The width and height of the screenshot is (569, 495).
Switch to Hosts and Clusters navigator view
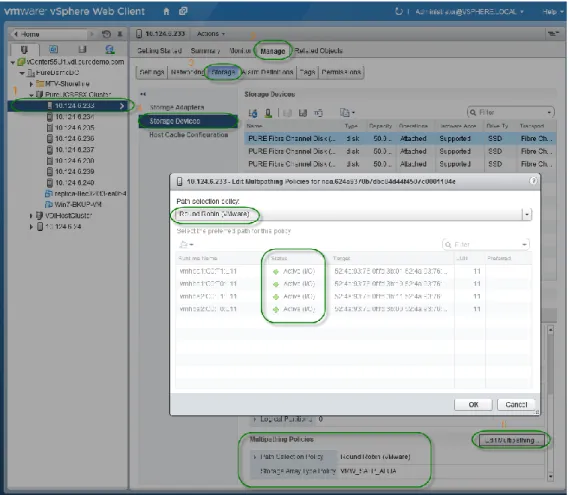(24, 49)
